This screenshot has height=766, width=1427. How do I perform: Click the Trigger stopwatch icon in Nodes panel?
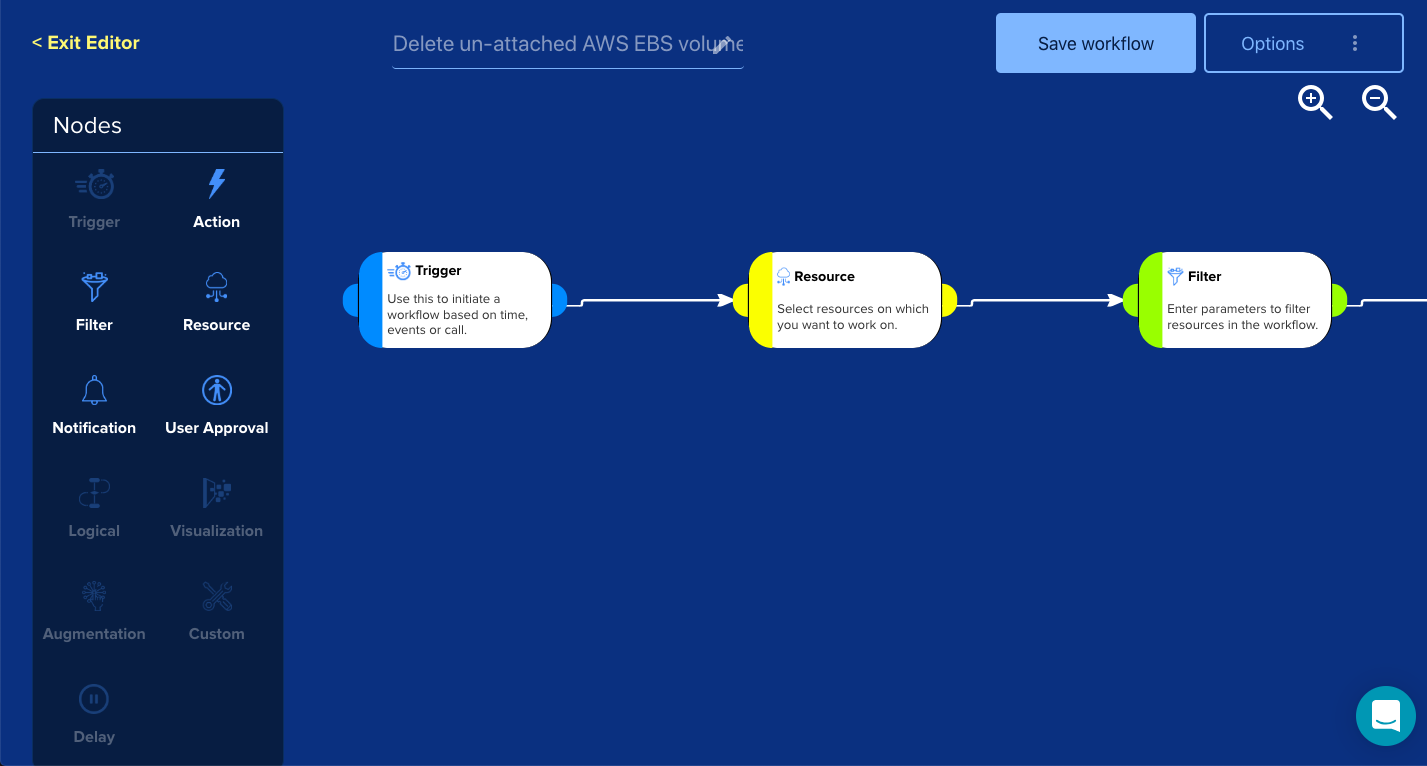point(94,184)
